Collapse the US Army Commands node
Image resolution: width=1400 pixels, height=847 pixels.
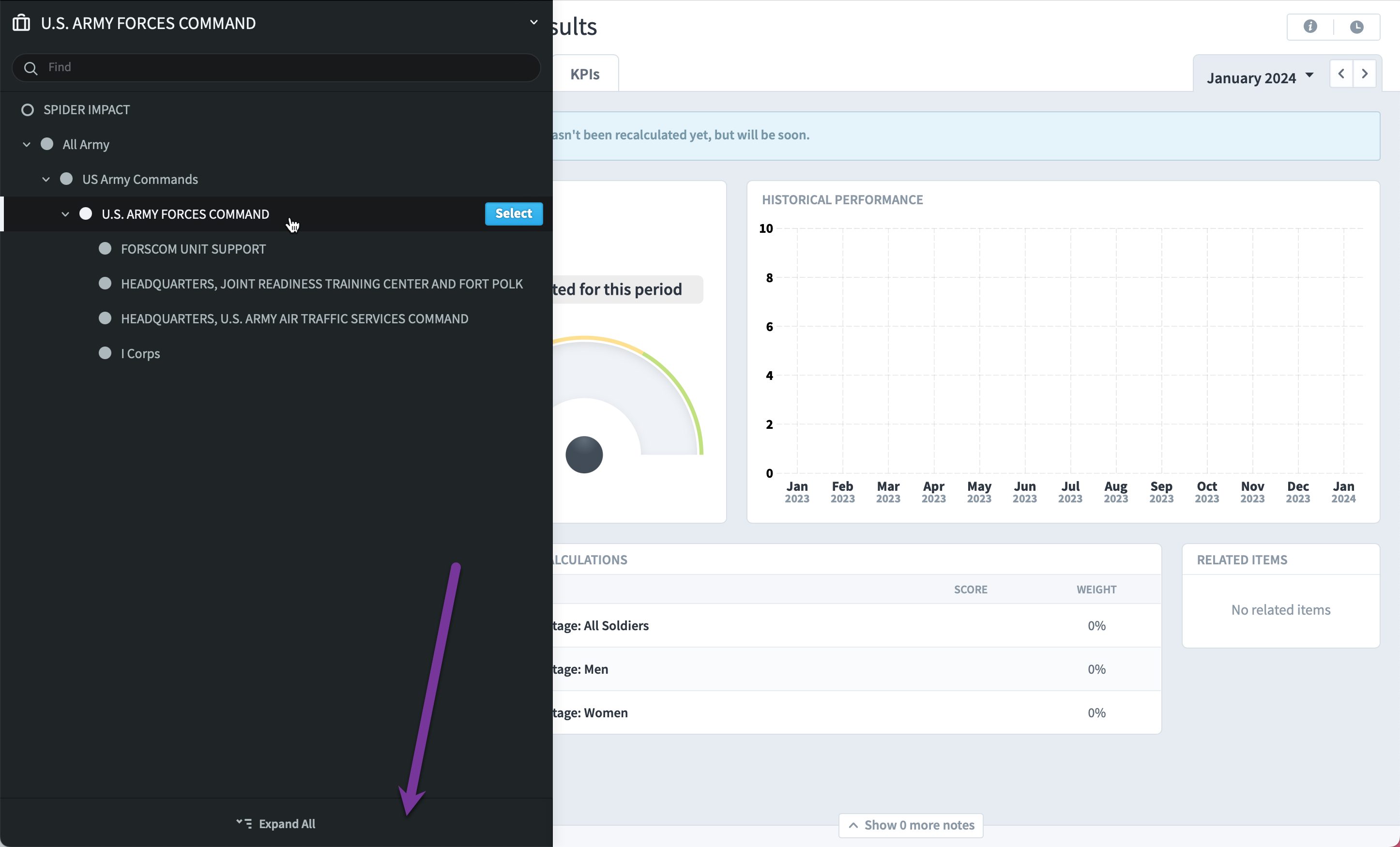(x=46, y=180)
